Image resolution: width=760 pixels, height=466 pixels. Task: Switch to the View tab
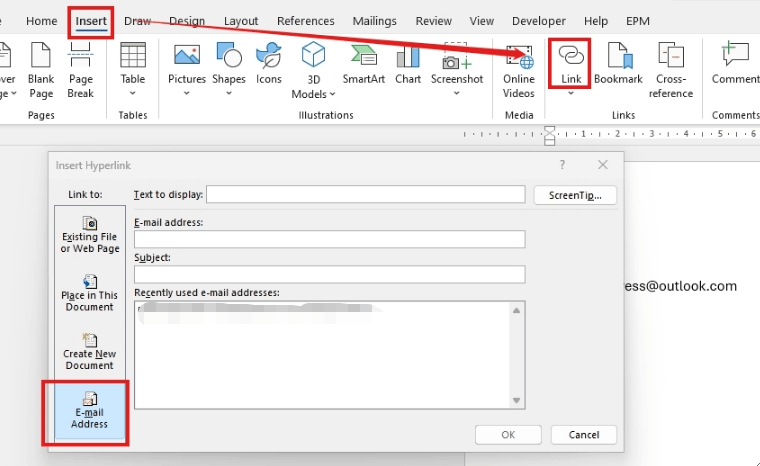pyautogui.click(x=482, y=21)
